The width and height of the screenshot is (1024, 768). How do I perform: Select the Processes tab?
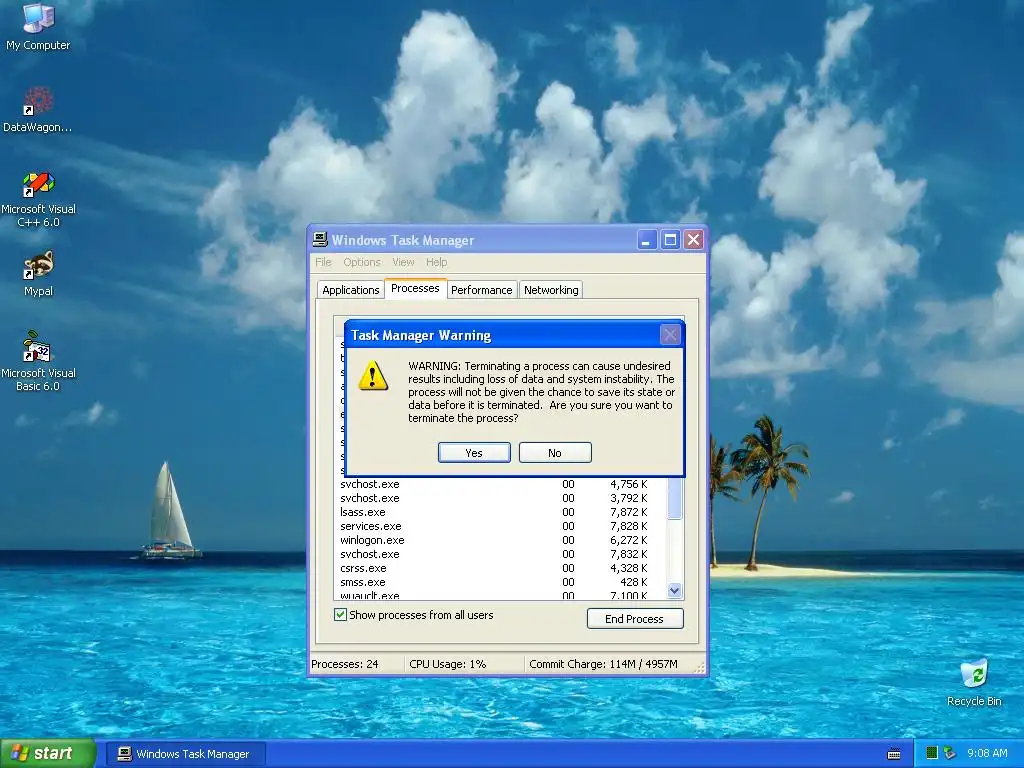pyautogui.click(x=415, y=289)
